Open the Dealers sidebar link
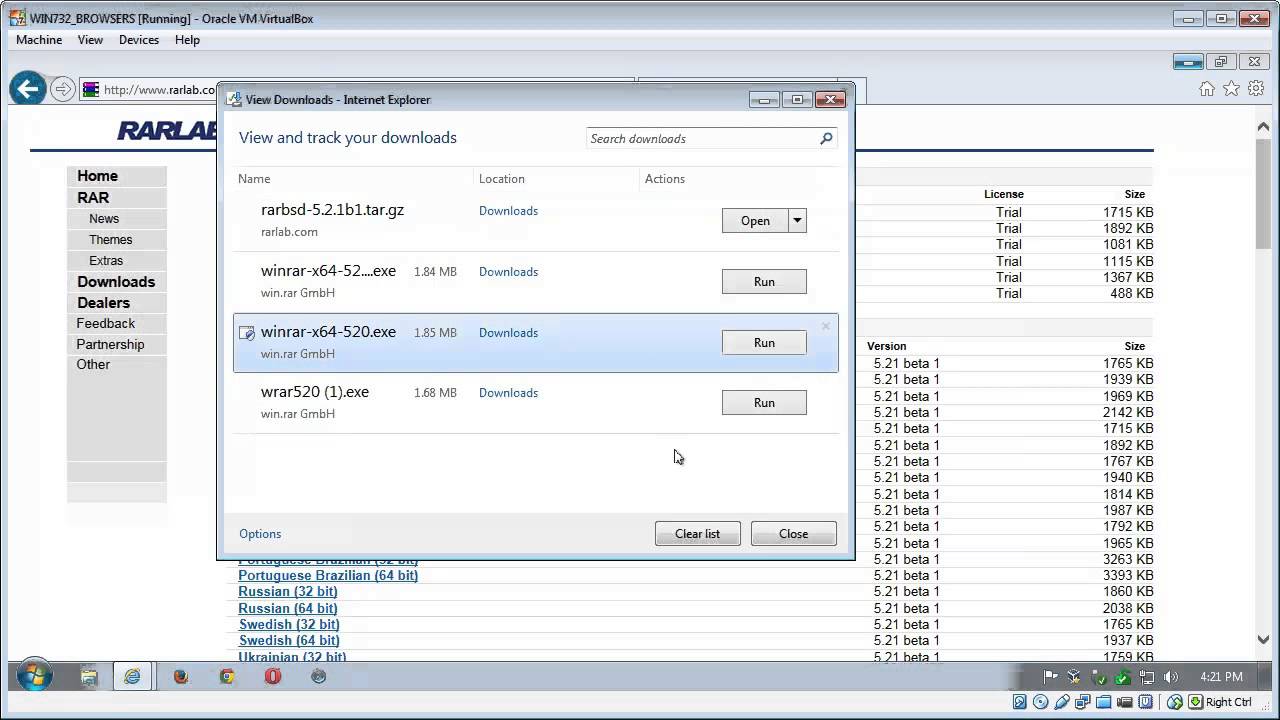 click(103, 303)
